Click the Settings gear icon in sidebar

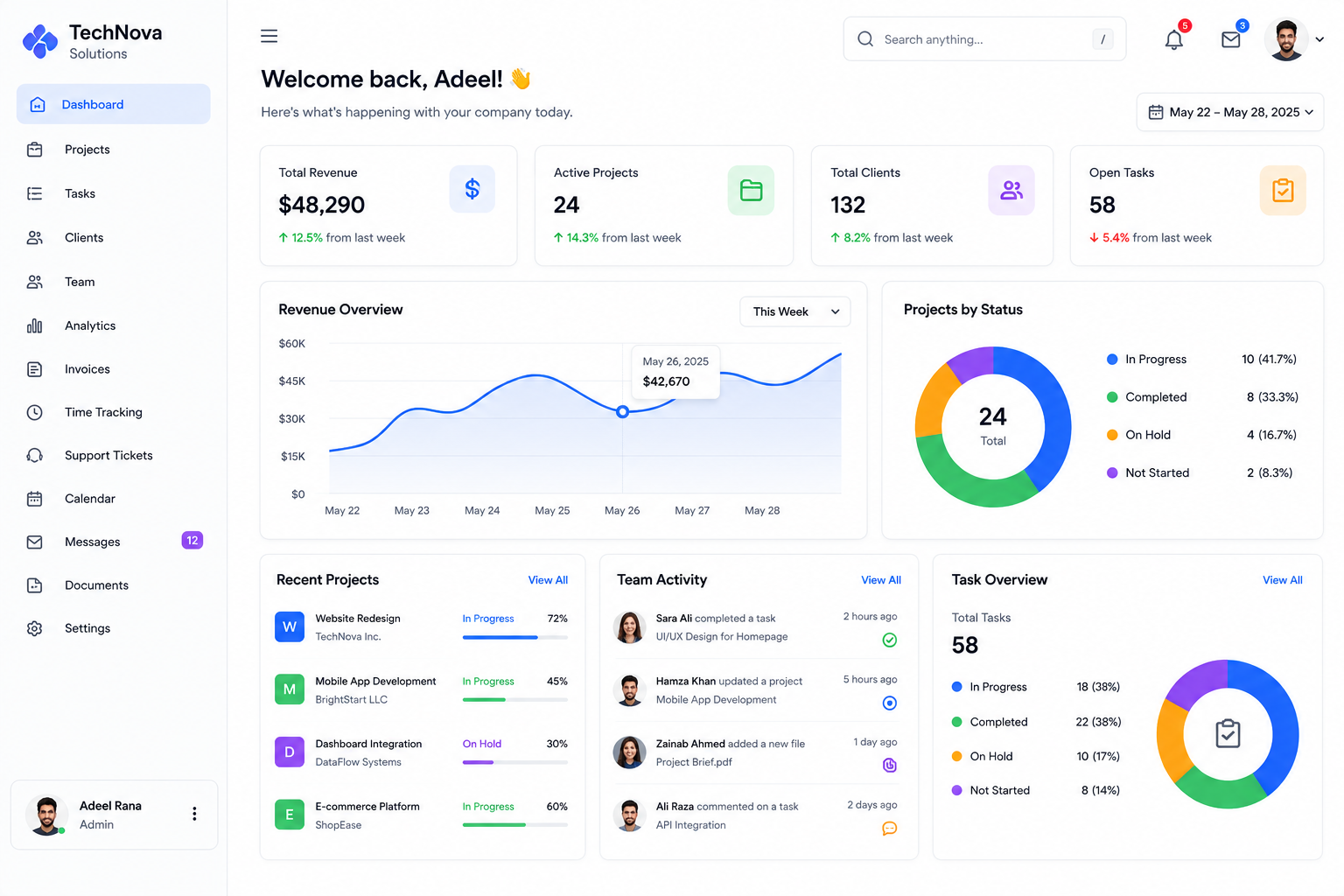click(x=35, y=628)
